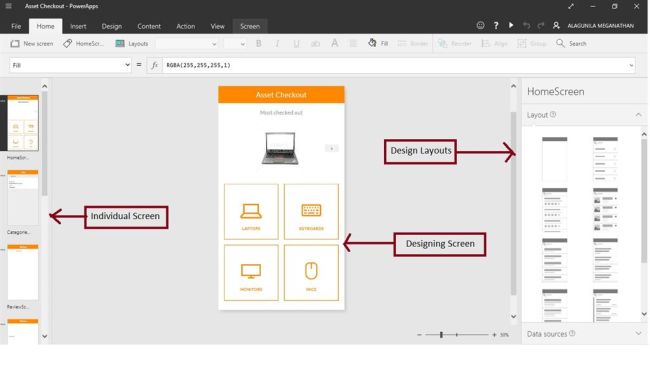The image size is (650, 365).
Task: Click the fx function icon
Action: (x=154, y=65)
